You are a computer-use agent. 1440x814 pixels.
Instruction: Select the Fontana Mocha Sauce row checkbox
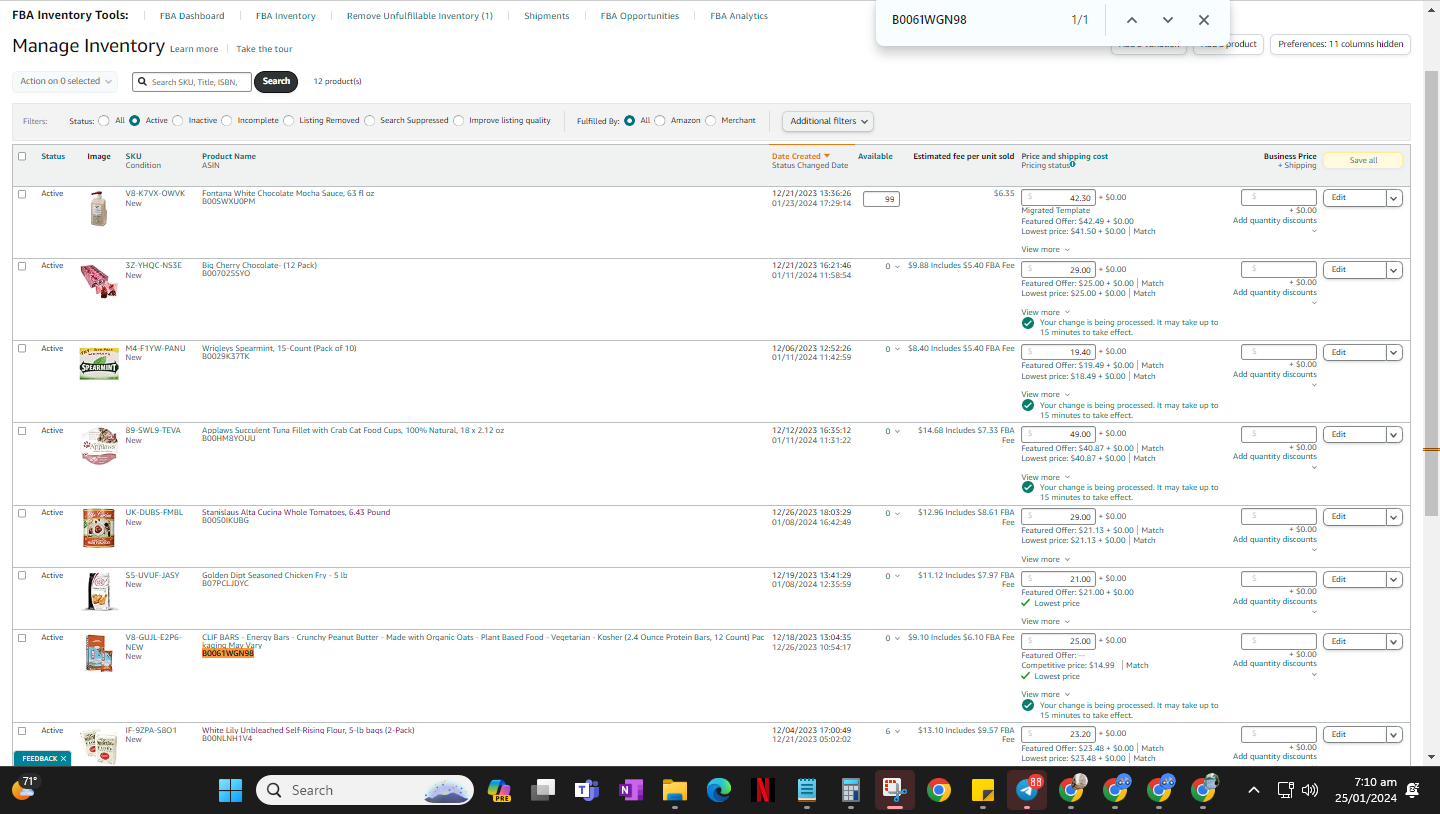click(22, 194)
